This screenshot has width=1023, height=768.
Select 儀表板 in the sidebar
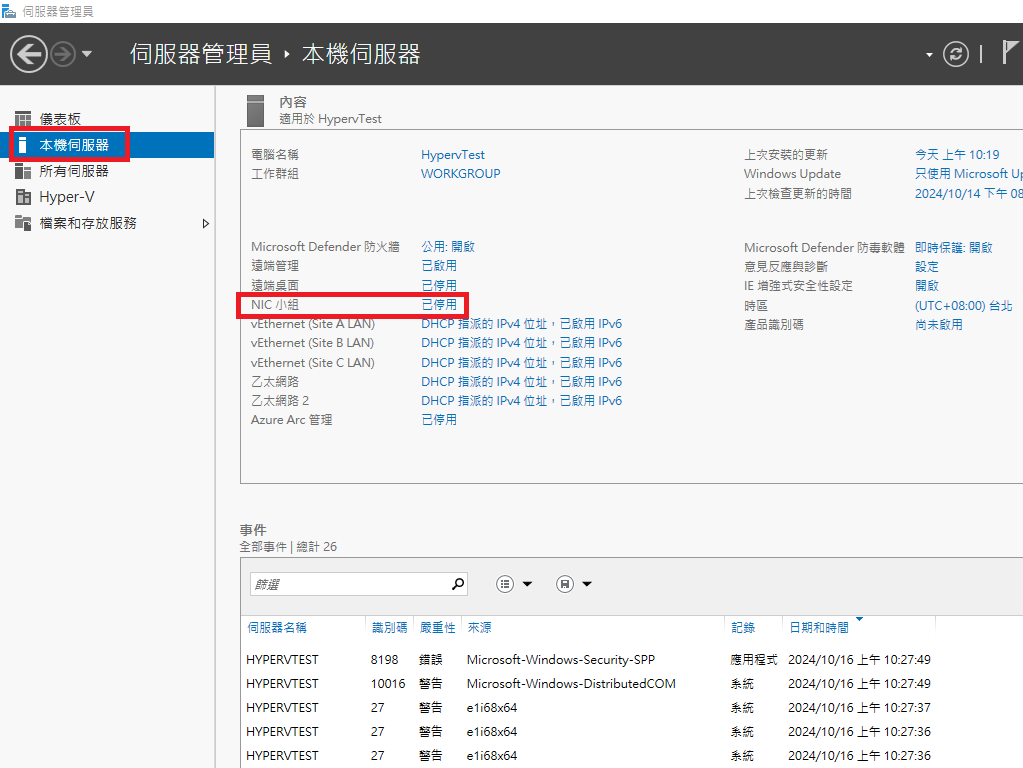tap(60, 119)
